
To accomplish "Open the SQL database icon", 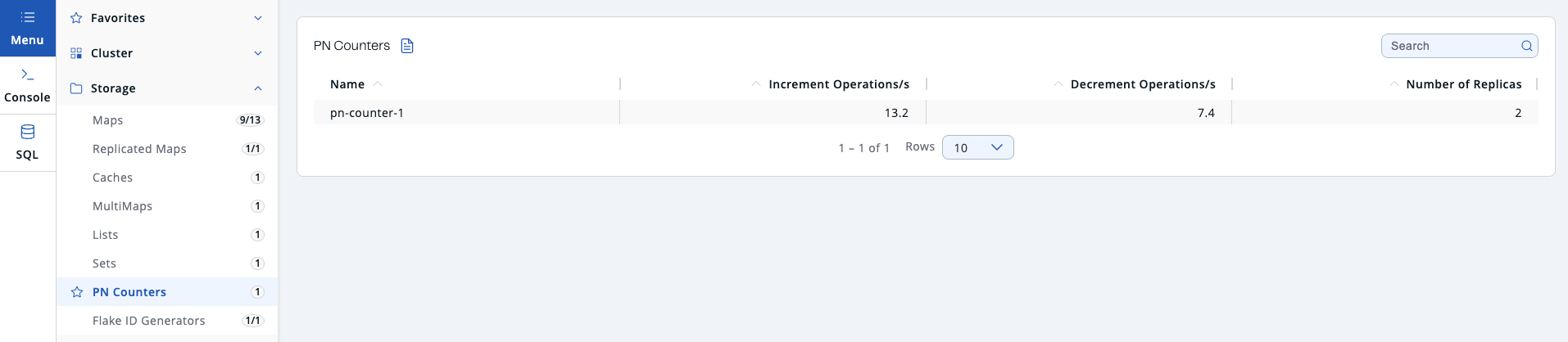I will click(27, 132).
